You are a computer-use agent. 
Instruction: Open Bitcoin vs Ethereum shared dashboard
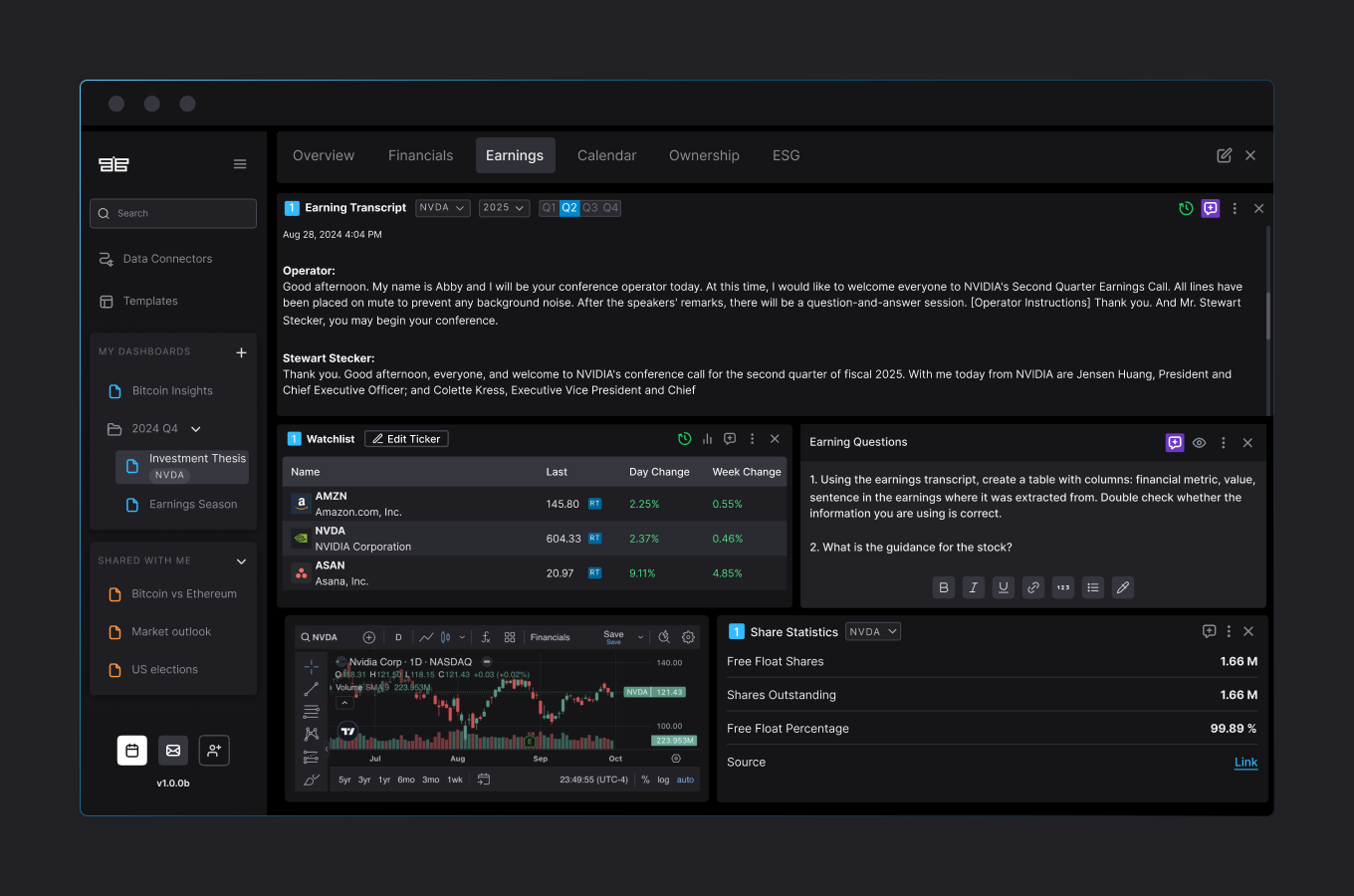[x=173, y=594]
